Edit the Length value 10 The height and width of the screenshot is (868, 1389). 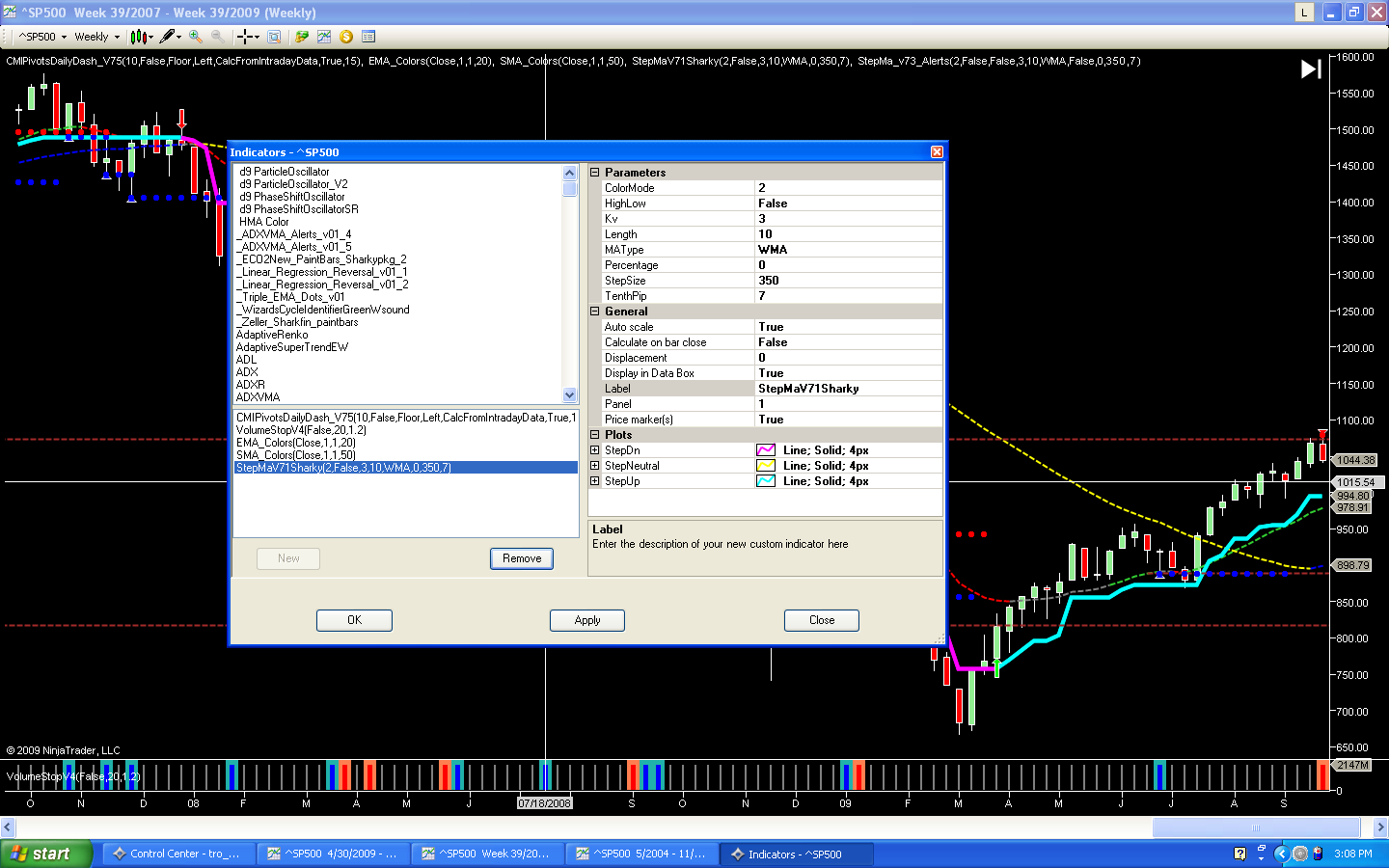848,234
